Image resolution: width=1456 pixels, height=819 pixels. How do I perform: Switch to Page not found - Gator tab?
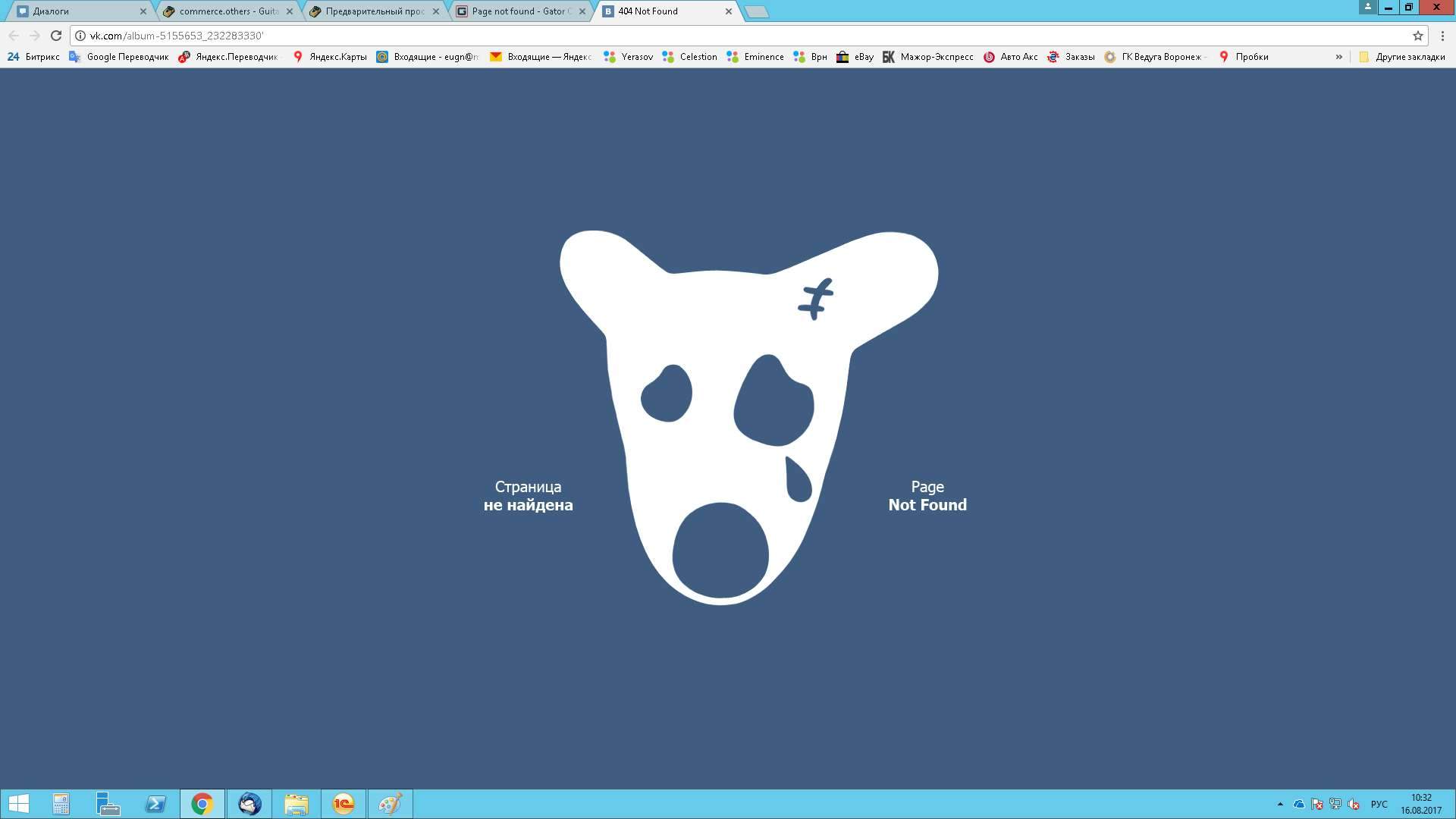519,11
